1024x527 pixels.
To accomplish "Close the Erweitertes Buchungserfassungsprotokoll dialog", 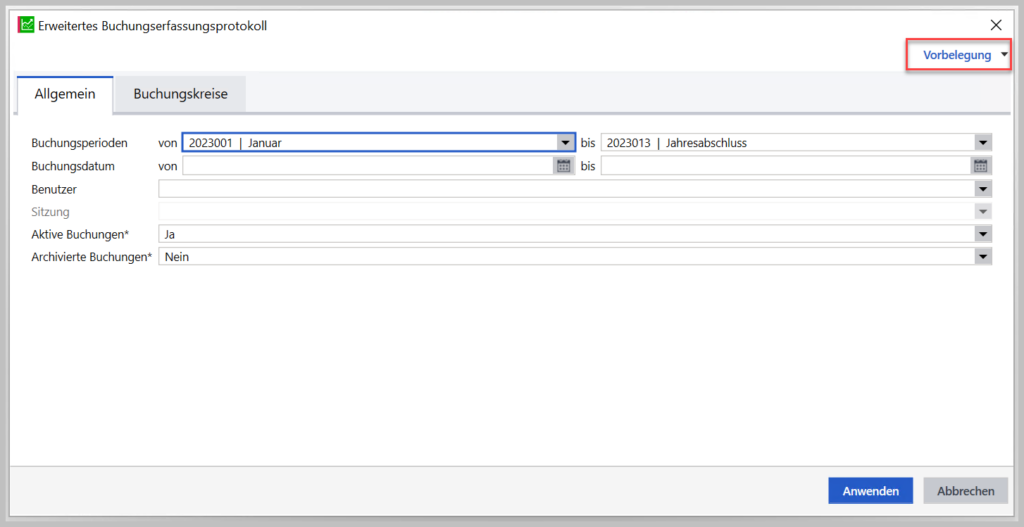I will [995, 25].
